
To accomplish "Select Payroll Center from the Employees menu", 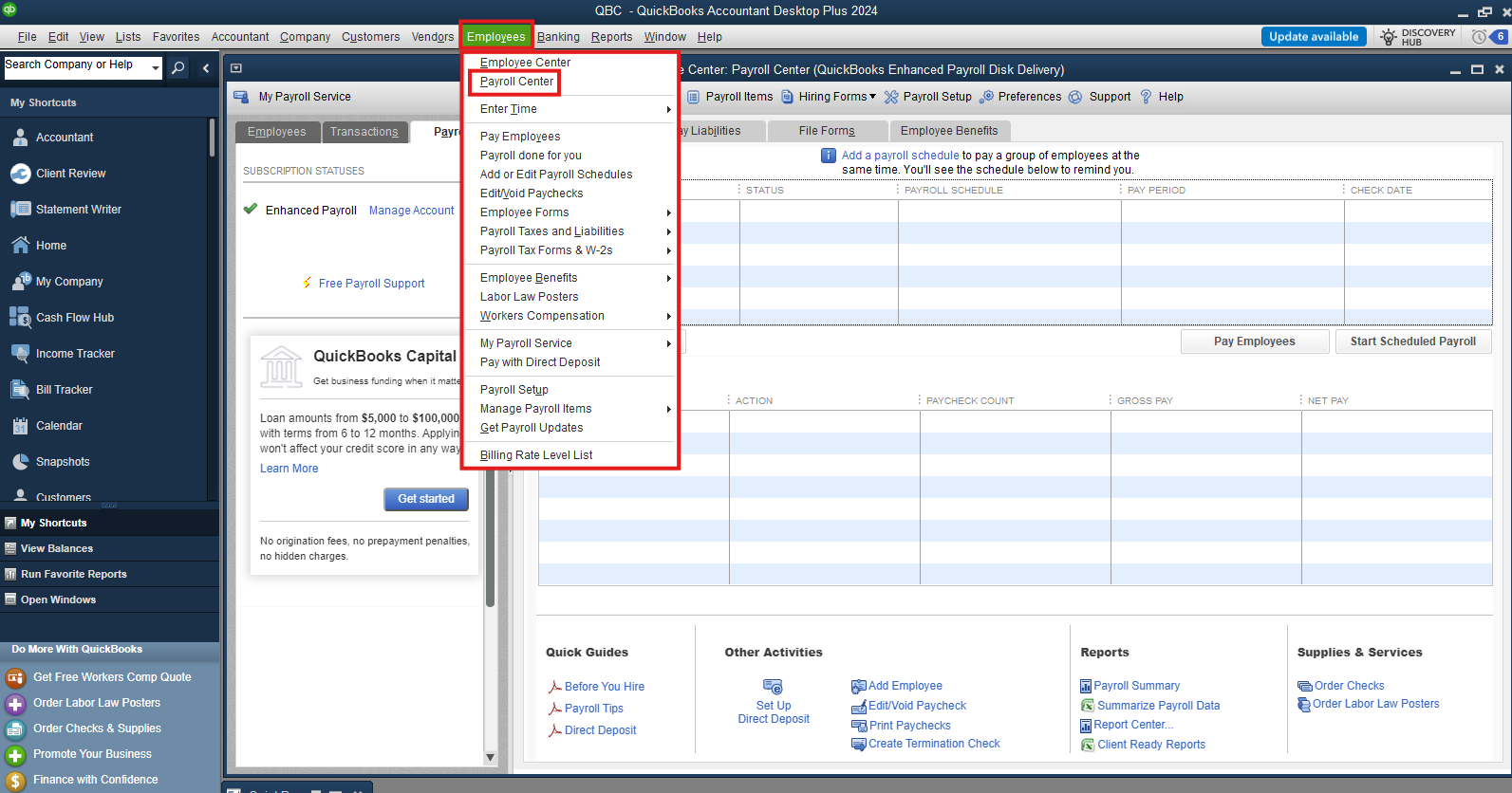I will pos(516,82).
